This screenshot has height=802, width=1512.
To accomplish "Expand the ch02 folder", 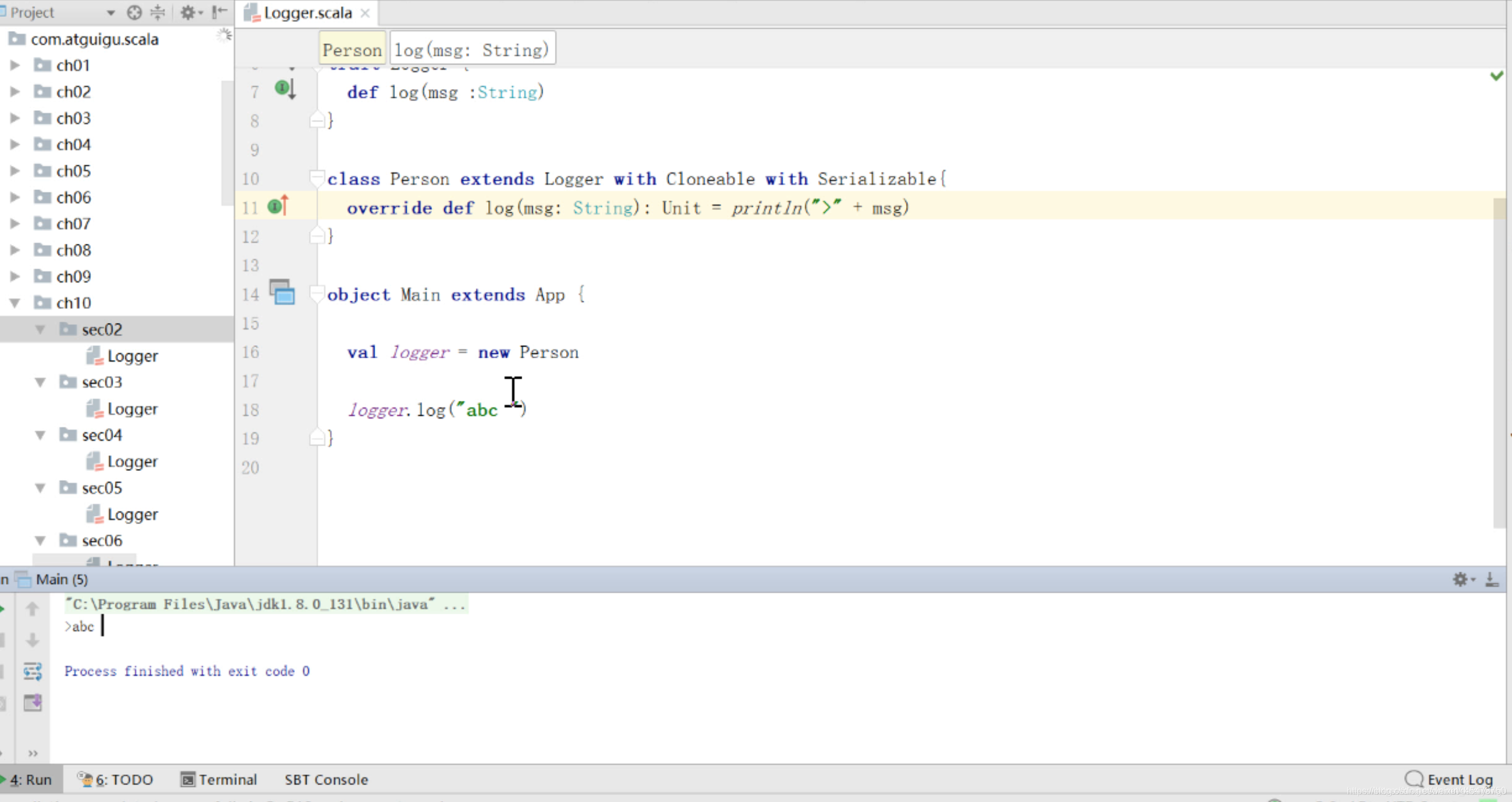I will click(15, 91).
